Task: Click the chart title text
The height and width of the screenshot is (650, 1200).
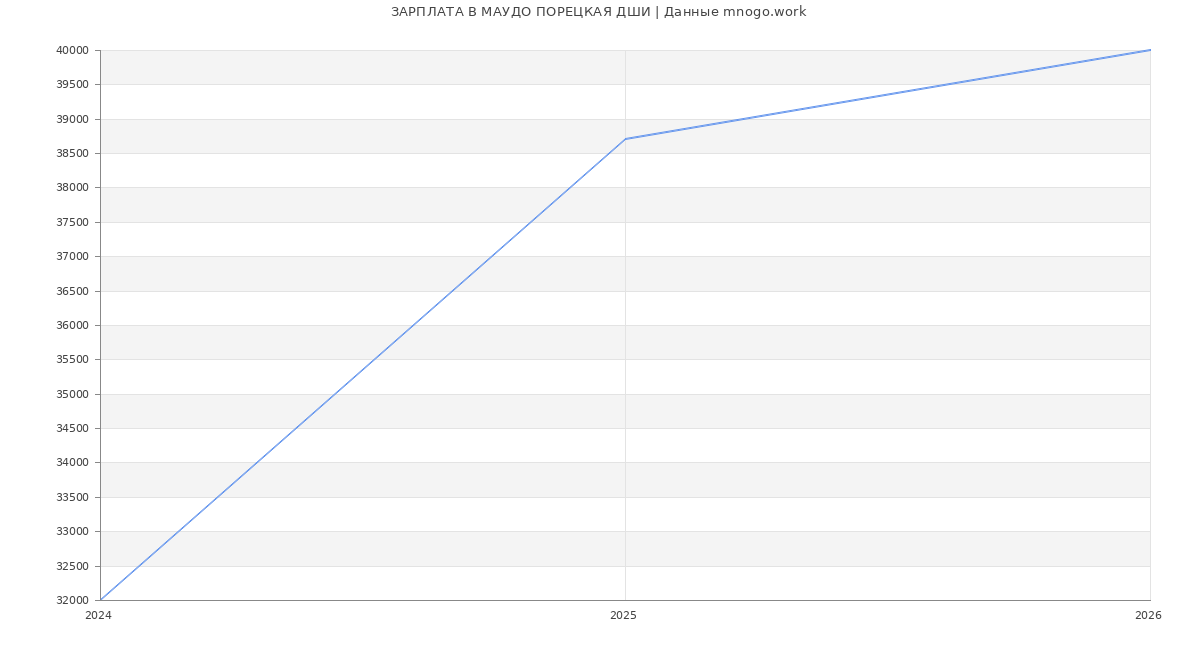Action: coord(598,12)
